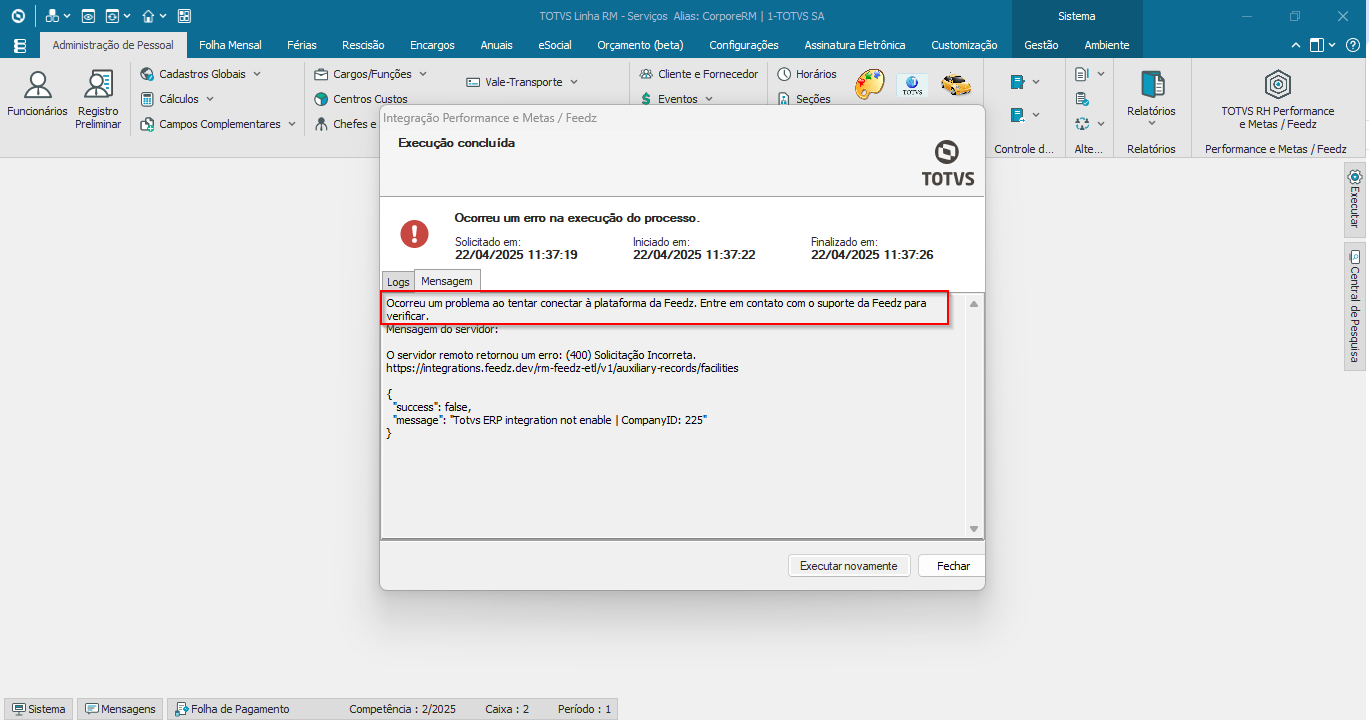Open the Customização ribbon tab
The width and height of the screenshot is (1369, 720).
tap(964, 45)
